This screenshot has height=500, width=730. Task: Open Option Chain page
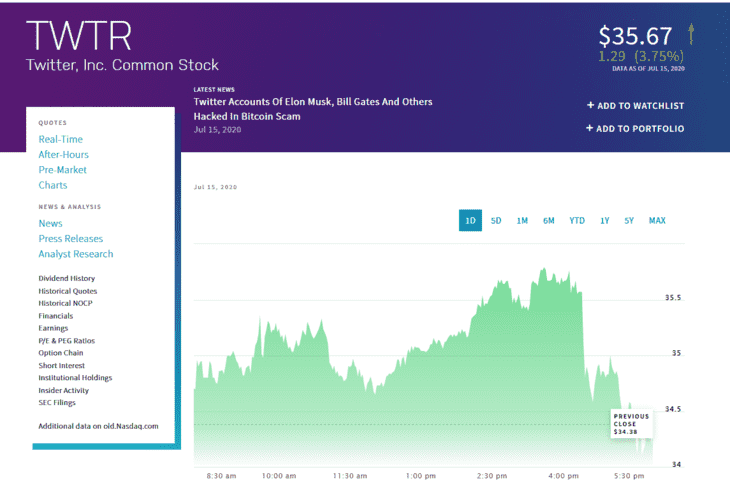[x=61, y=353]
